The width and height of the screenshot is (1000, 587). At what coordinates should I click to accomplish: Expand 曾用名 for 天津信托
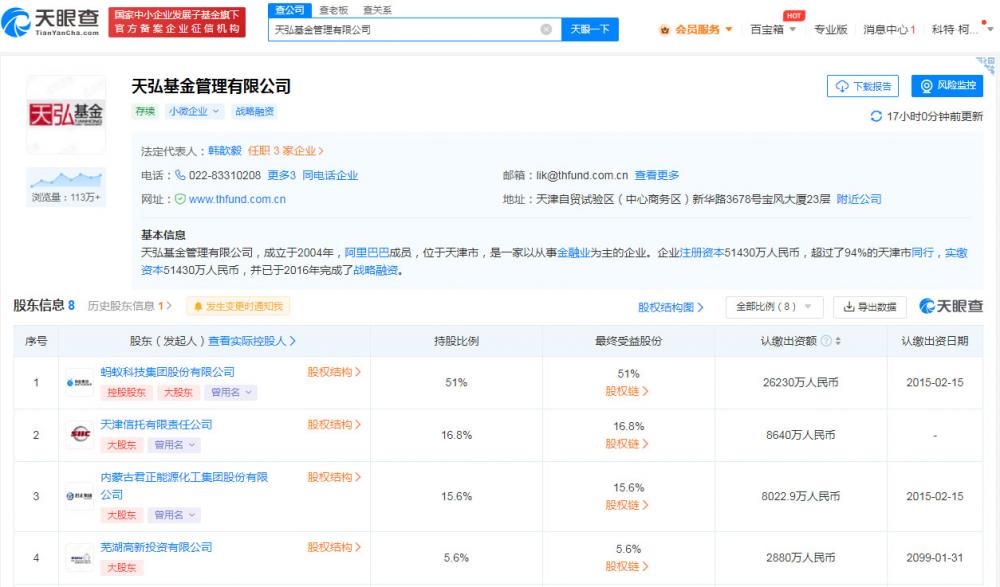click(x=174, y=444)
